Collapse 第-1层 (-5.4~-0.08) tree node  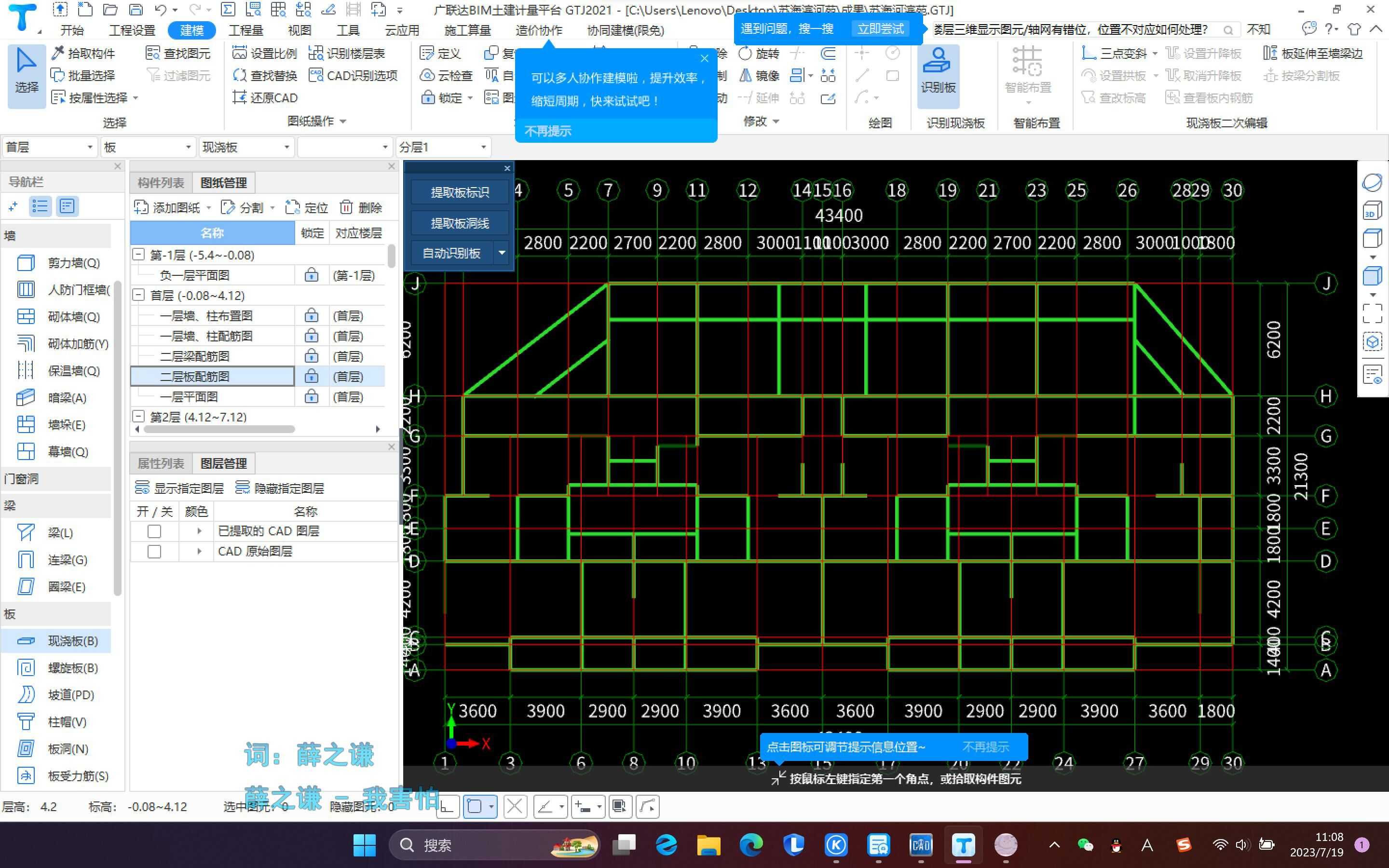coord(138,254)
